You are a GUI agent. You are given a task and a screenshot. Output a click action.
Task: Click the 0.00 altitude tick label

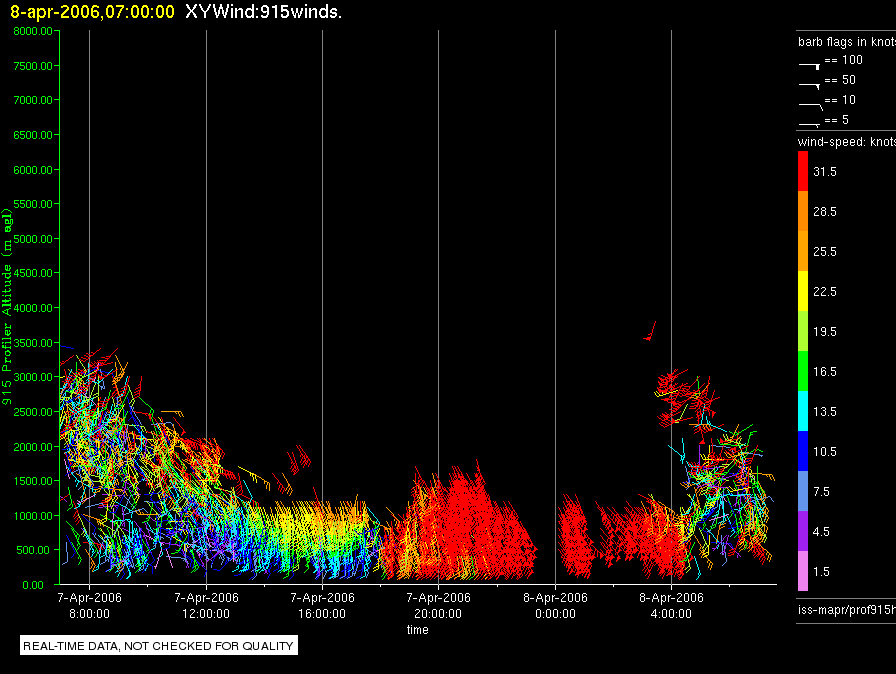[x=33, y=585]
